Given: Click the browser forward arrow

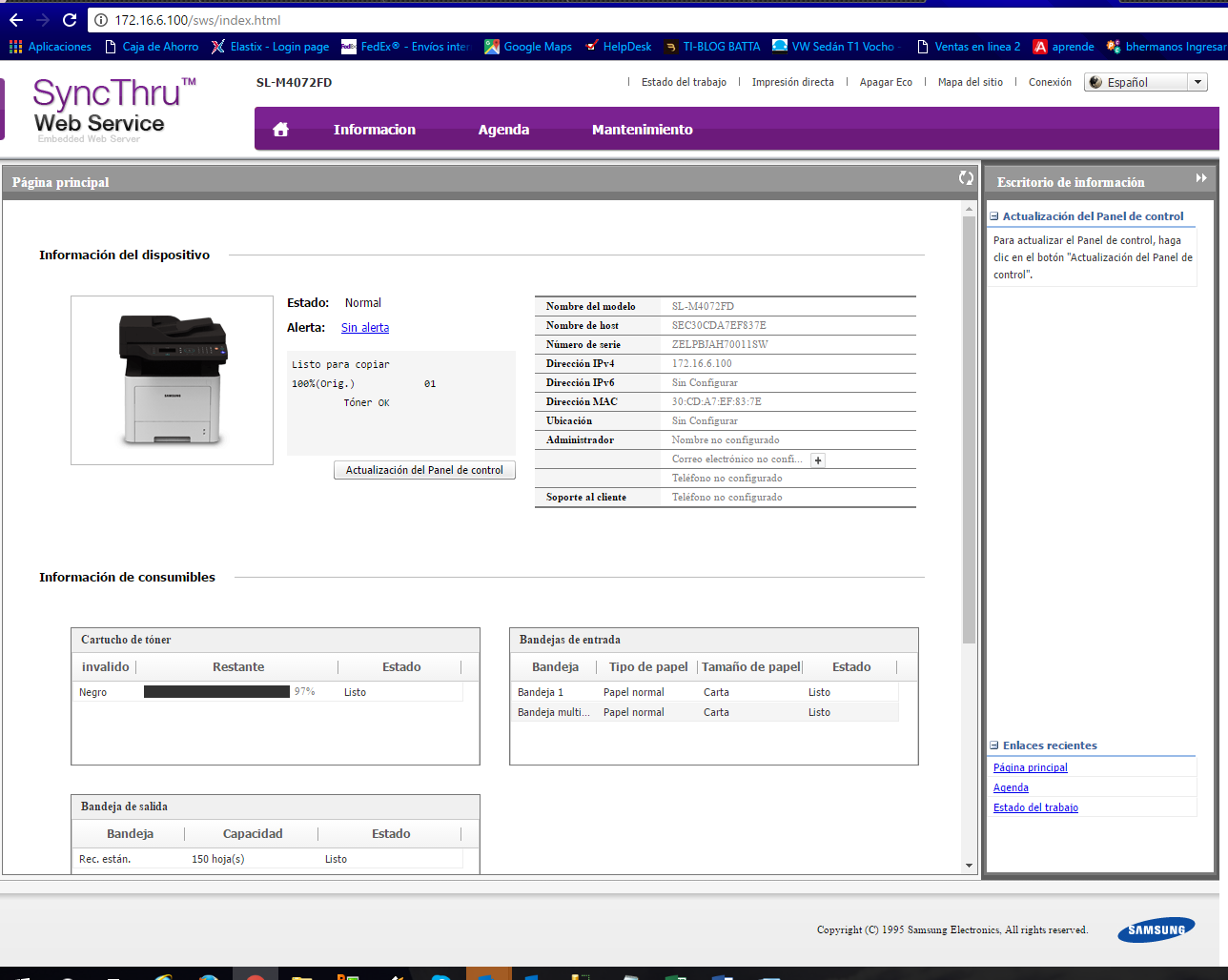Looking at the screenshot, I should [43, 20].
